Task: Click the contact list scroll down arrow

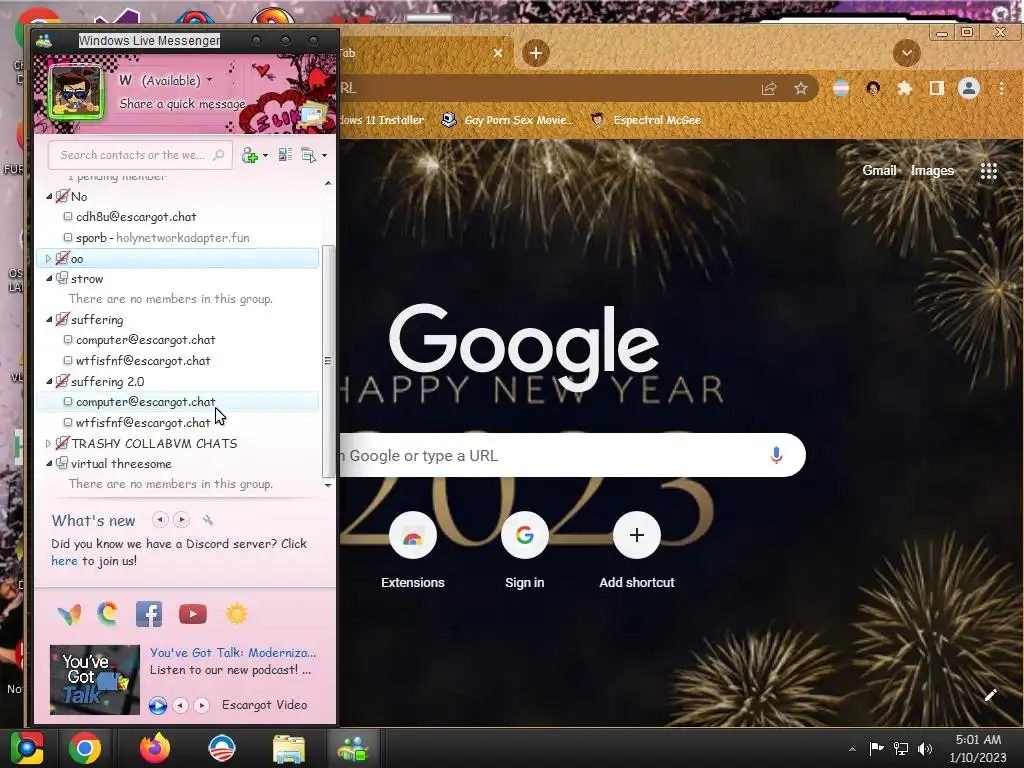Action: [x=328, y=485]
